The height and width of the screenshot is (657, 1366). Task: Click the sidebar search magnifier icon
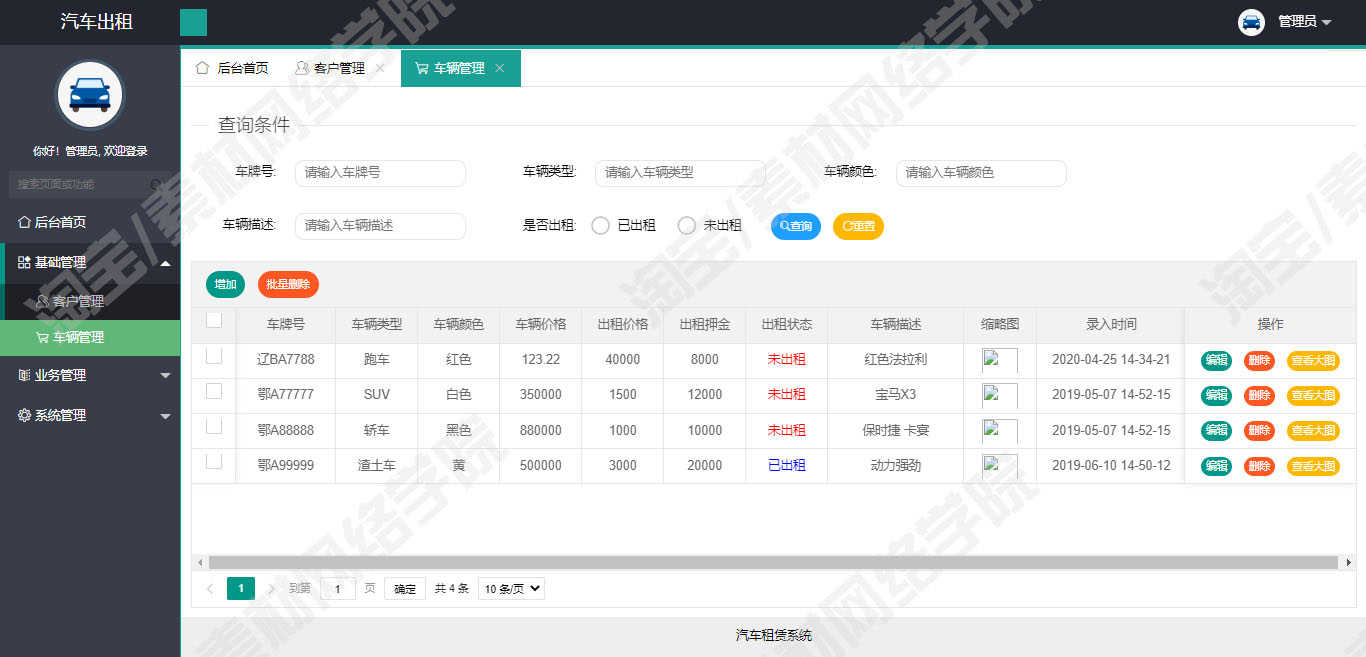tap(157, 185)
